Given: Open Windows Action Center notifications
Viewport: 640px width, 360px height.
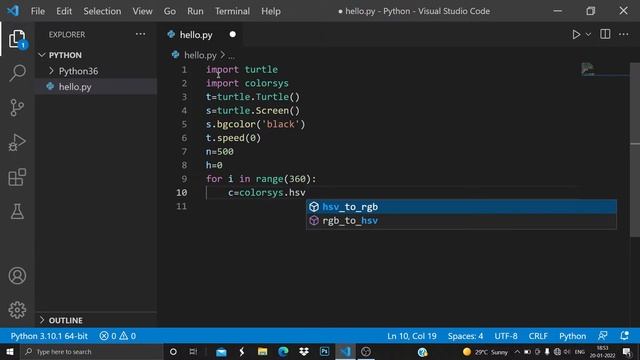Looking at the screenshot, I should (x=627, y=352).
